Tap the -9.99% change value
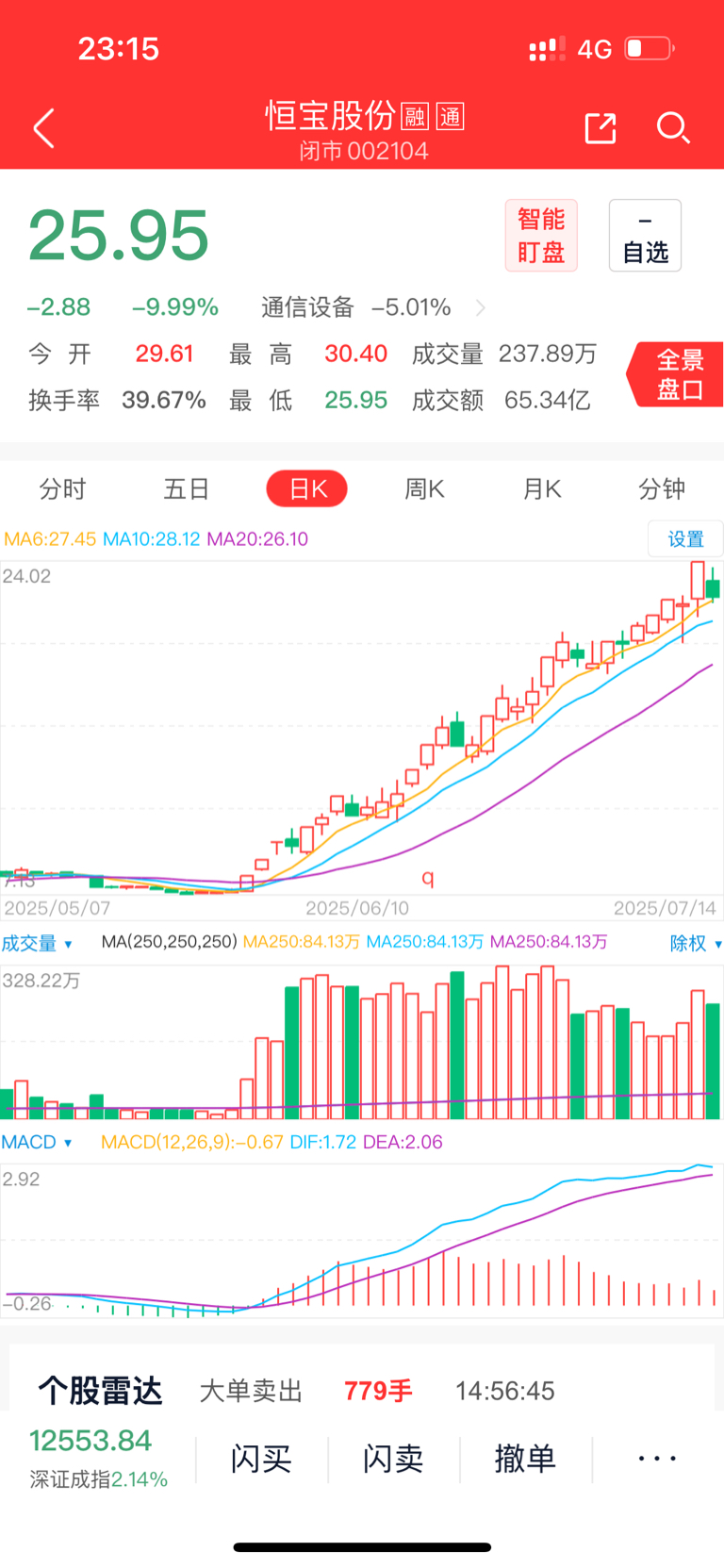724x1568 pixels. pos(175,307)
